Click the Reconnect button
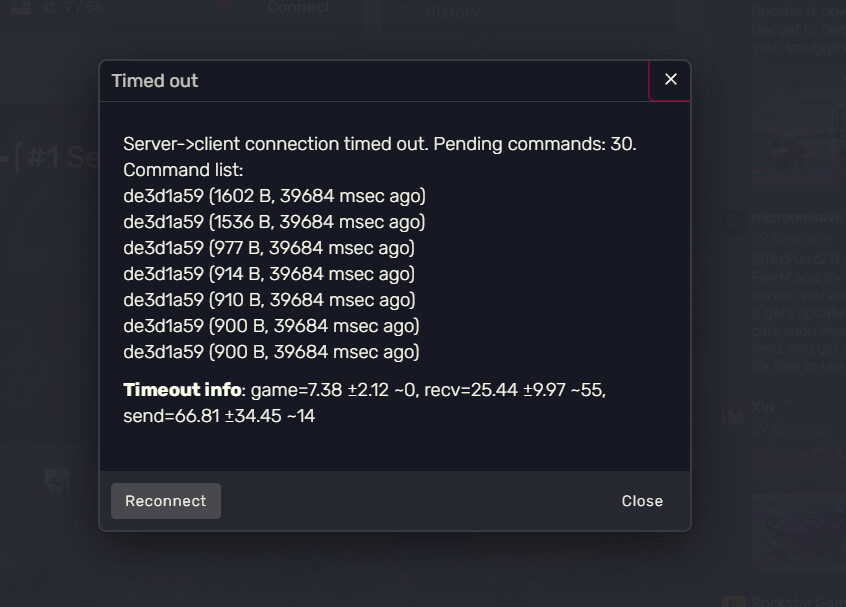This screenshot has height=607, width=846. (x=165, y=501)
